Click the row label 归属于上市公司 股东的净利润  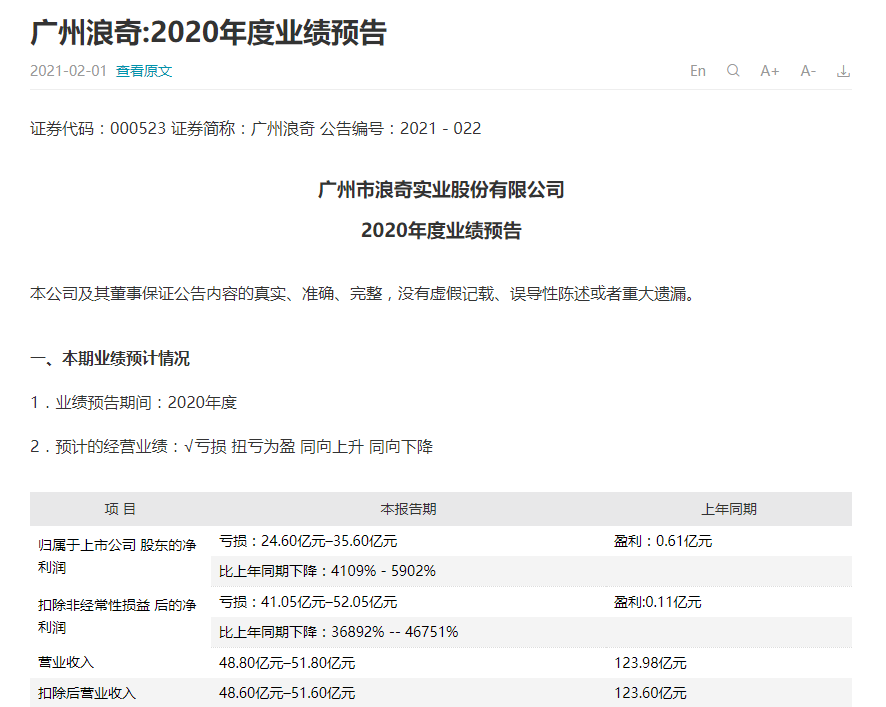pyautogui.click(x=117, y=556)
